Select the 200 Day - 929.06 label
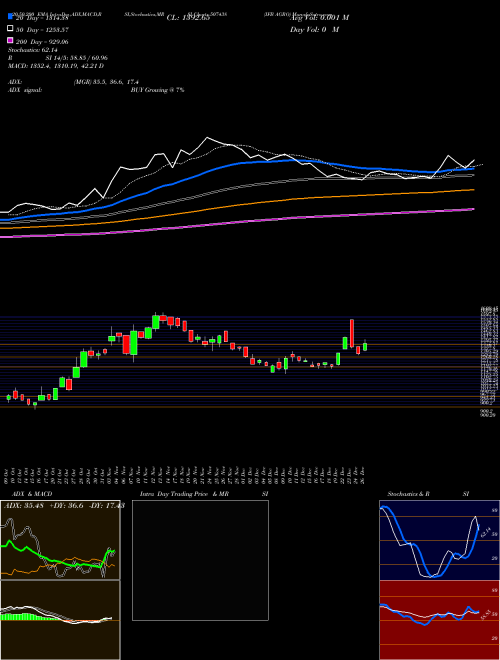The height and width of the screenshot is (660, 500). pyautogui.click(x=42, y=42)
